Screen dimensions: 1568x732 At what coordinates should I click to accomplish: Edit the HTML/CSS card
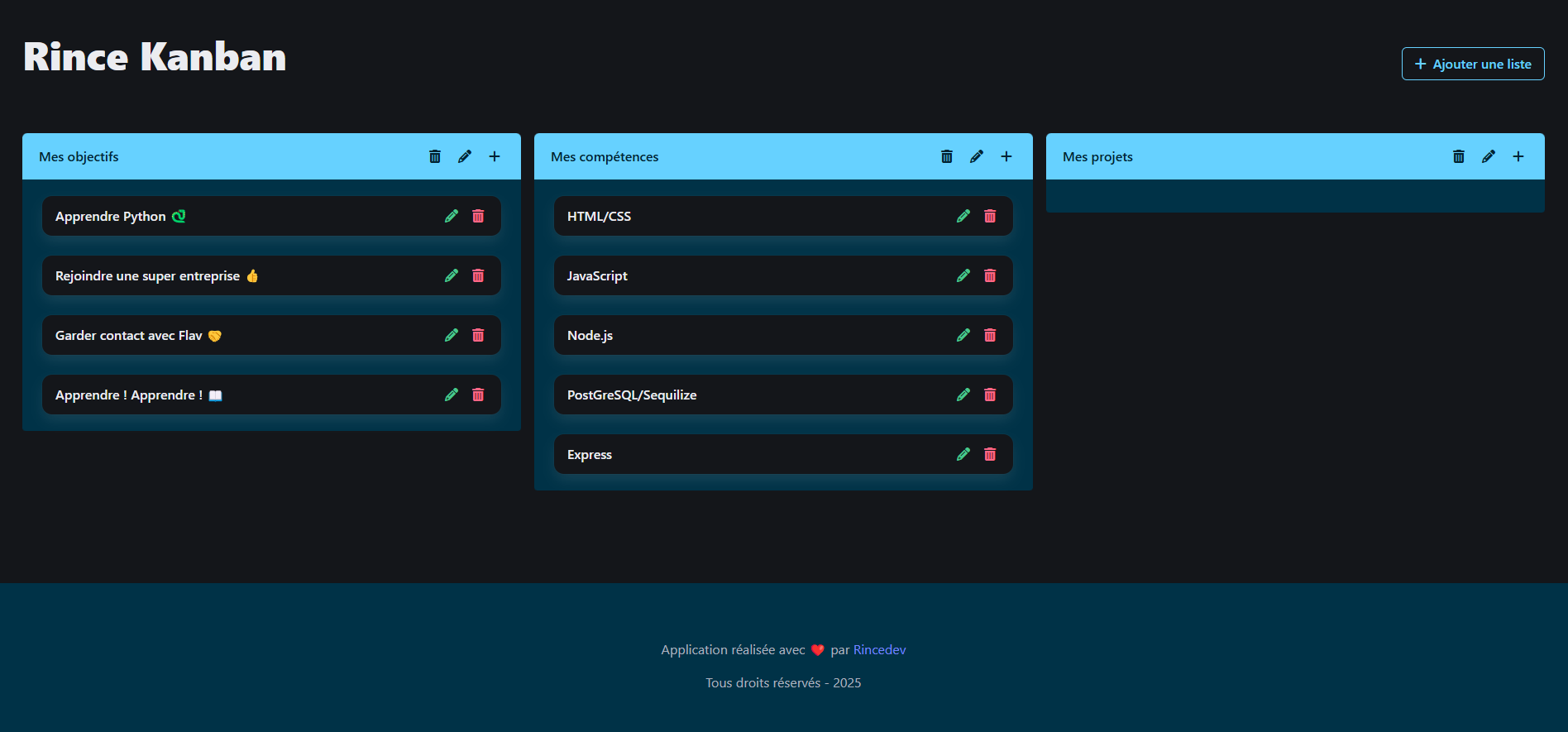(x=963, y=216)
